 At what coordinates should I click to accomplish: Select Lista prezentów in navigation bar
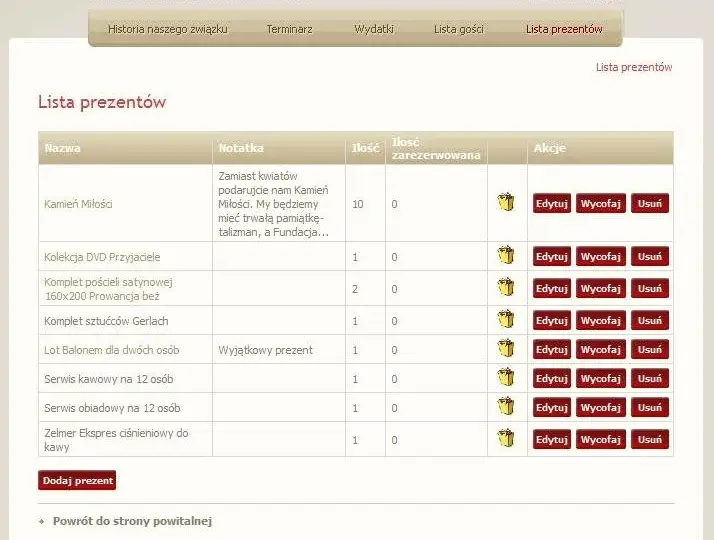(564, 29)
